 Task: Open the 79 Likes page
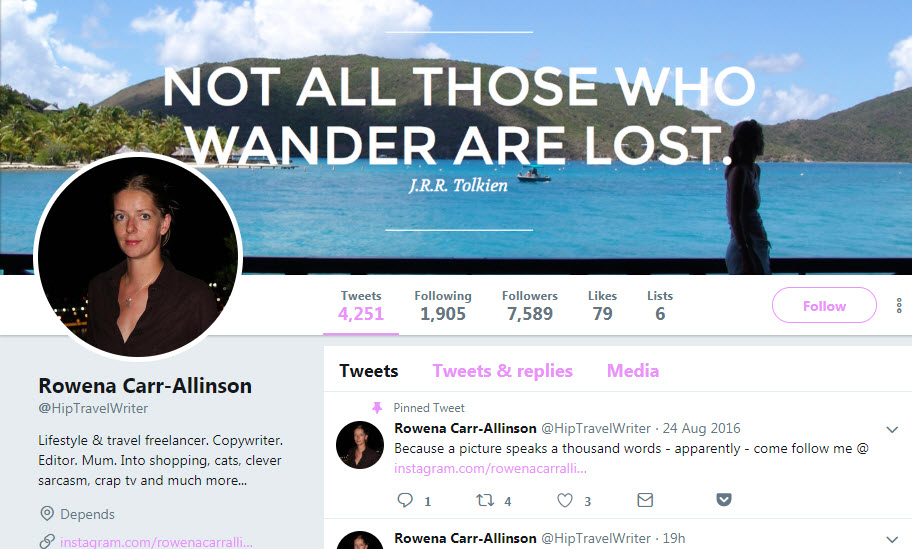point(602,306)
